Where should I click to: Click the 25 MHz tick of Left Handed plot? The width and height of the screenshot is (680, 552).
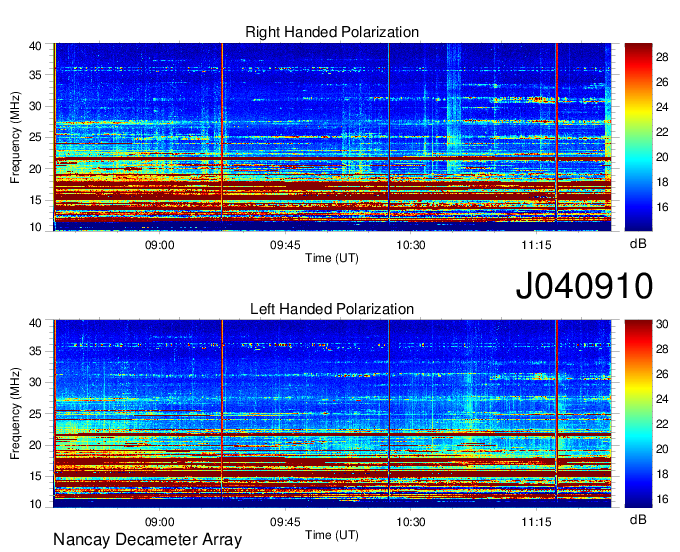click(x=35, y=414)
